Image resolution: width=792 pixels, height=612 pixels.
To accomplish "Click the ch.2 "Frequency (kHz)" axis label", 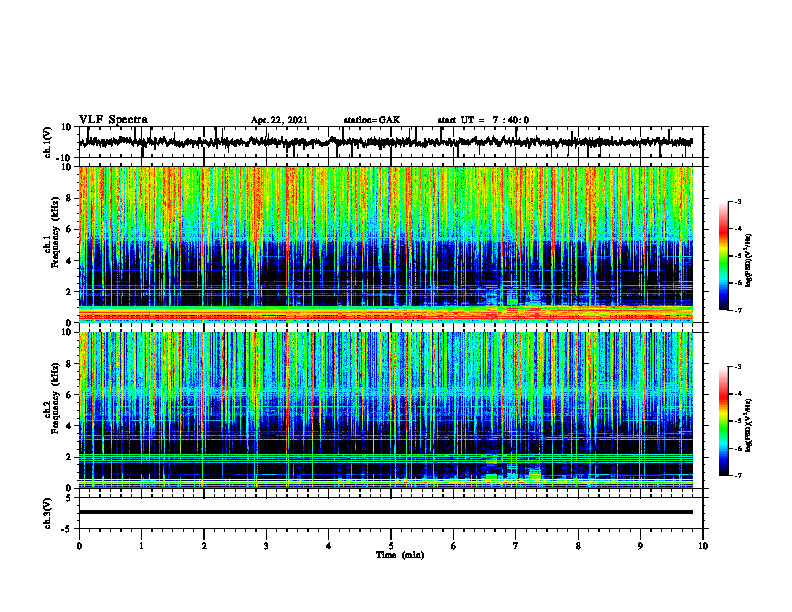I will click(x=56, y=398).
